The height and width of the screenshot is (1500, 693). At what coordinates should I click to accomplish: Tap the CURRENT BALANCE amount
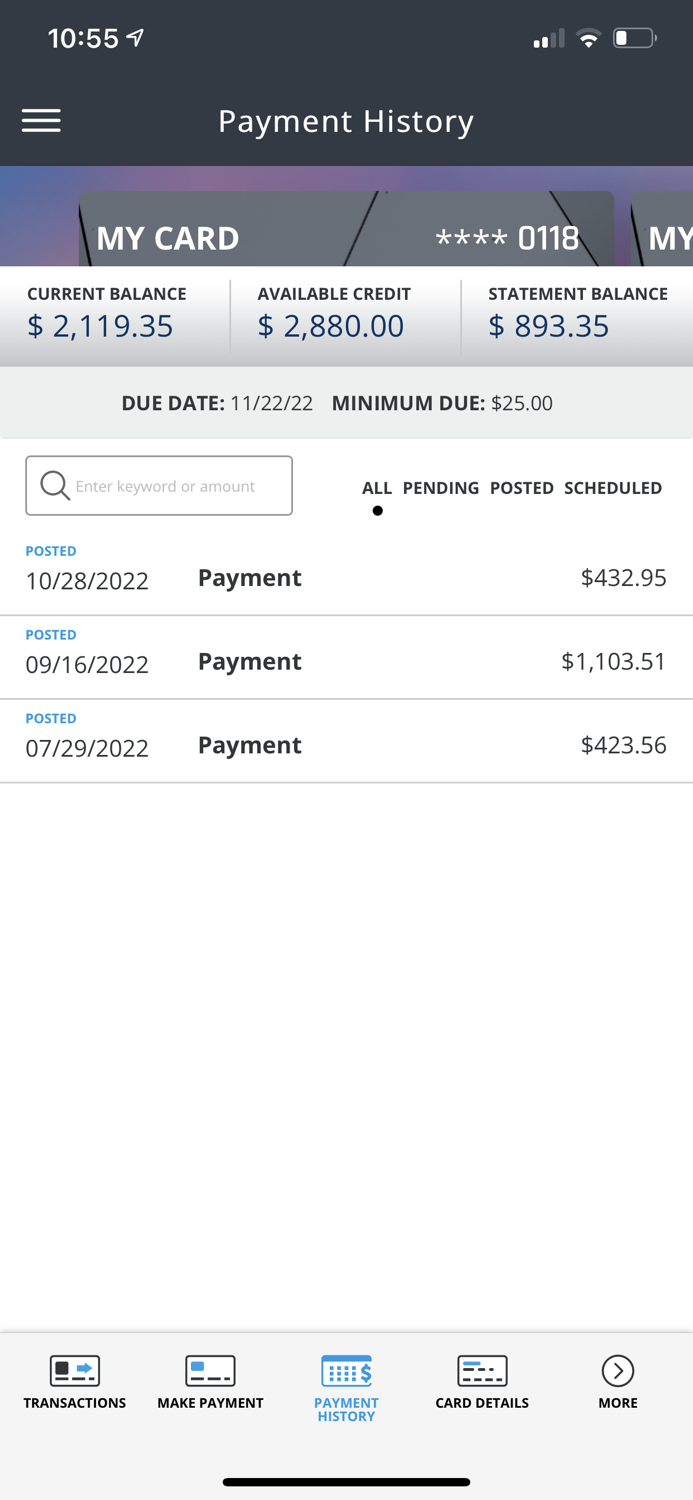pos(100,326)
